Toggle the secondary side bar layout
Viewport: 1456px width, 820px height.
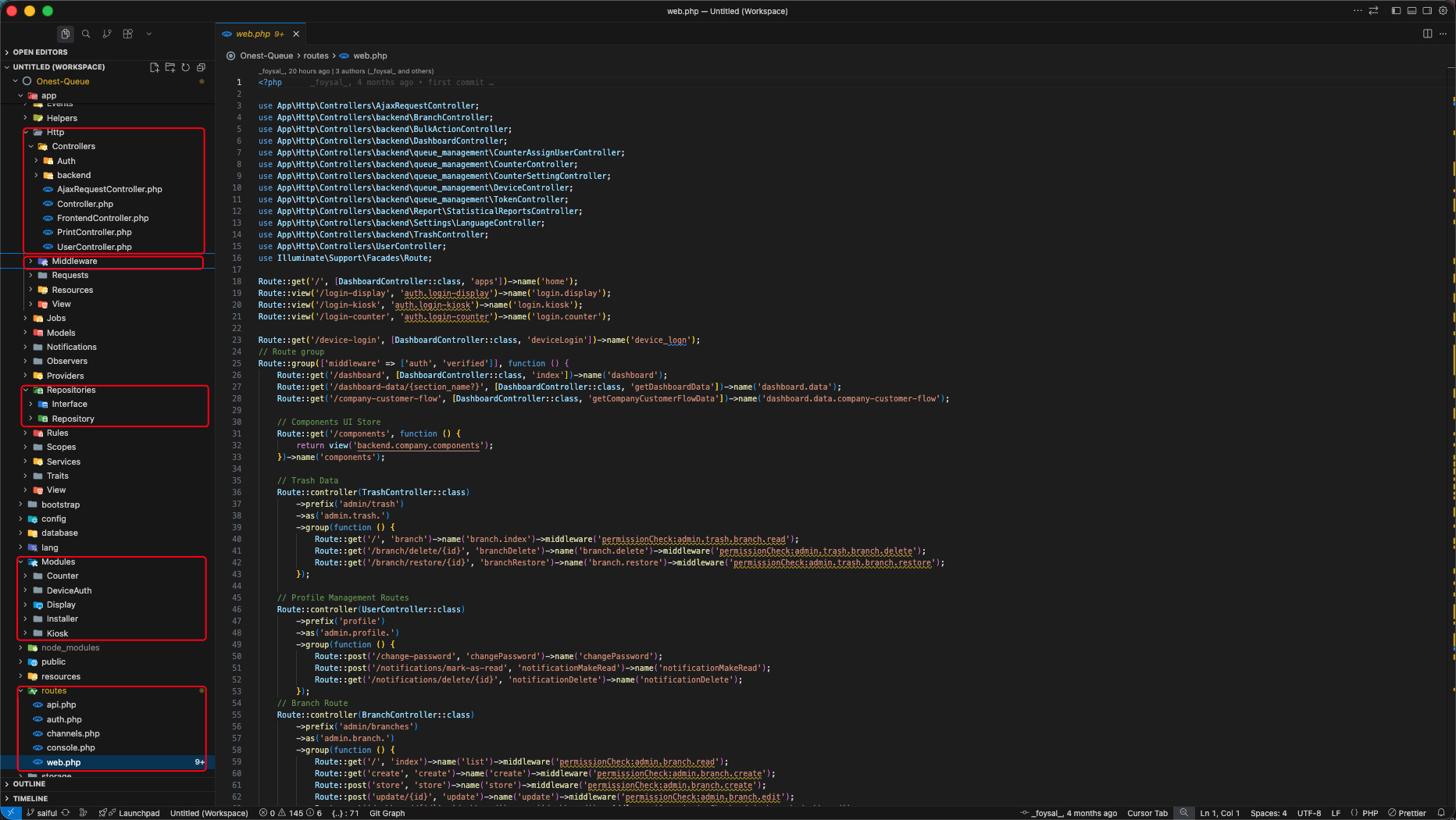coord(1427,11)
